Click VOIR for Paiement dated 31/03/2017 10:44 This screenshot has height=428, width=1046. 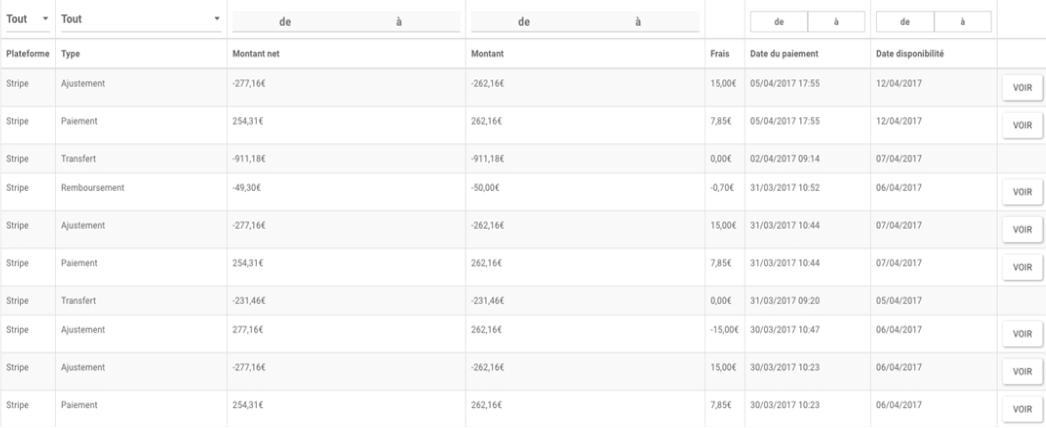1022,267
